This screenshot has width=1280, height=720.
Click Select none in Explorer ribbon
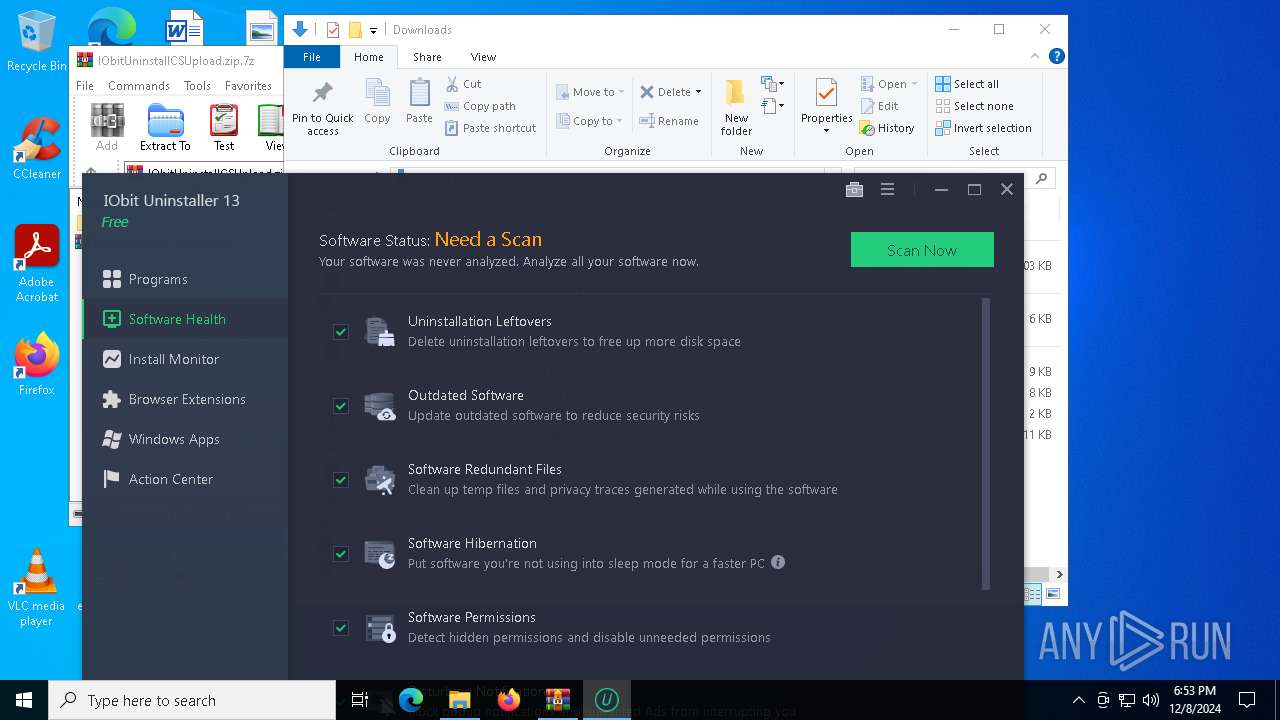point(975,106)
